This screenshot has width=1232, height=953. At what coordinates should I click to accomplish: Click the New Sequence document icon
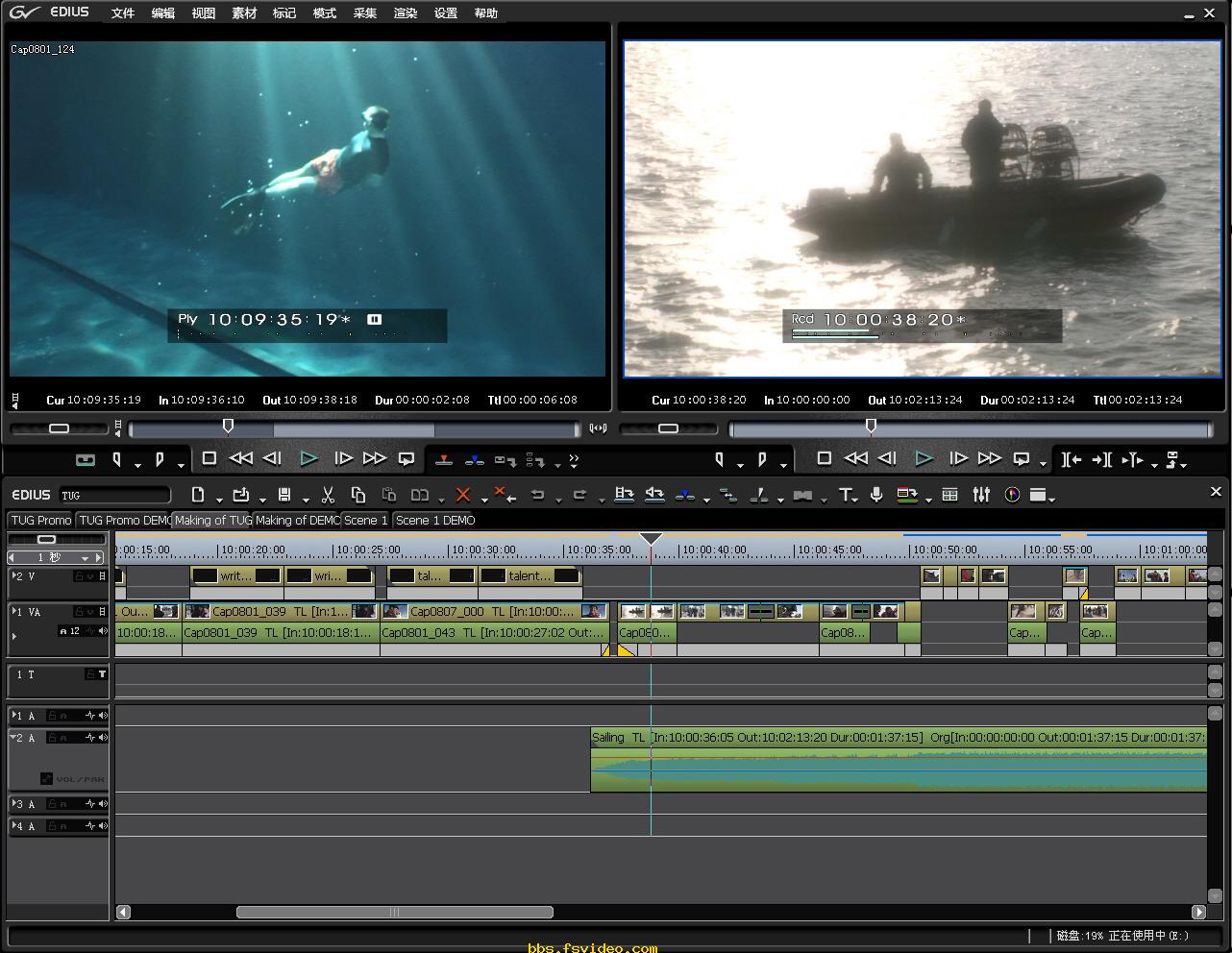(198, 495)
